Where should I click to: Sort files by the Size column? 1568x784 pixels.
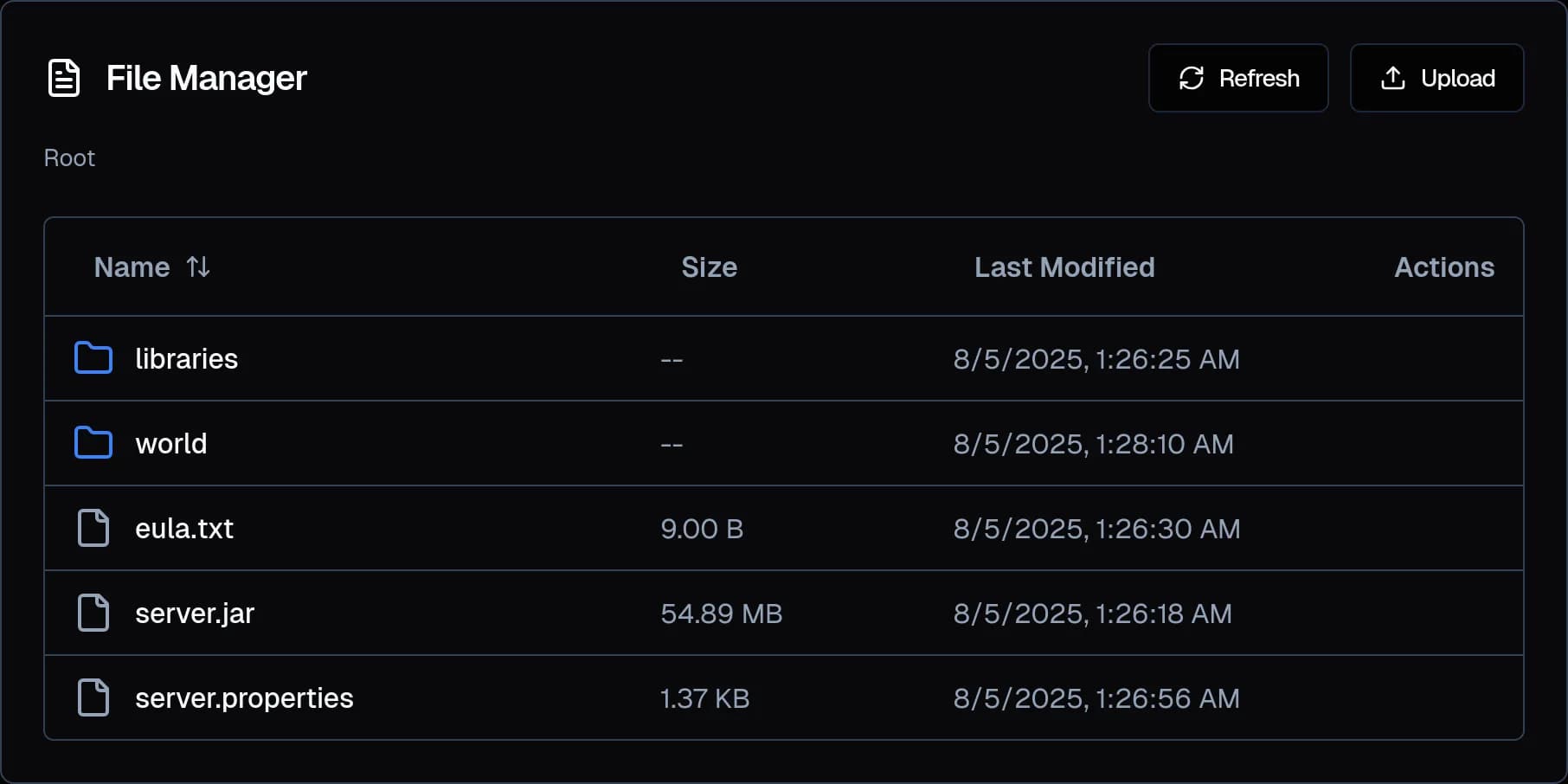tap(709, 267)
